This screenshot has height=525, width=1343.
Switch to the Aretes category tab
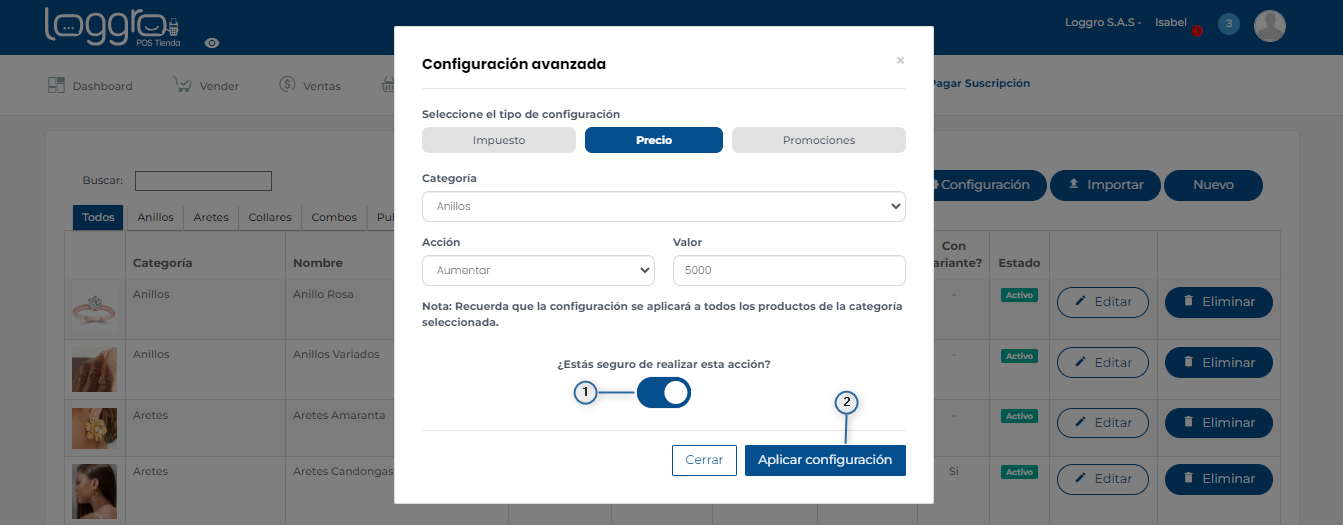point(211,217)
